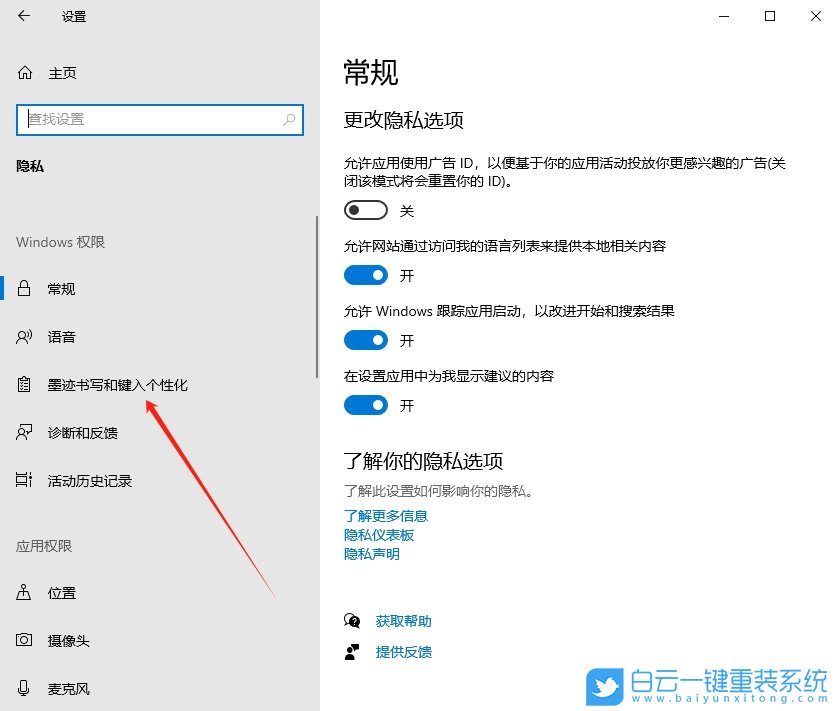Image resolution: width=839 pixels, height=711 pixels.
Task: Enable the advertising ID toggle
Action: pyautogui.click(x=365, y=210)
